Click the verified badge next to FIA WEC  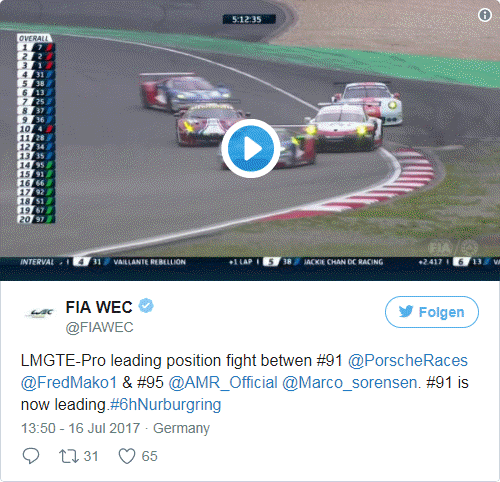coord(146,306)
